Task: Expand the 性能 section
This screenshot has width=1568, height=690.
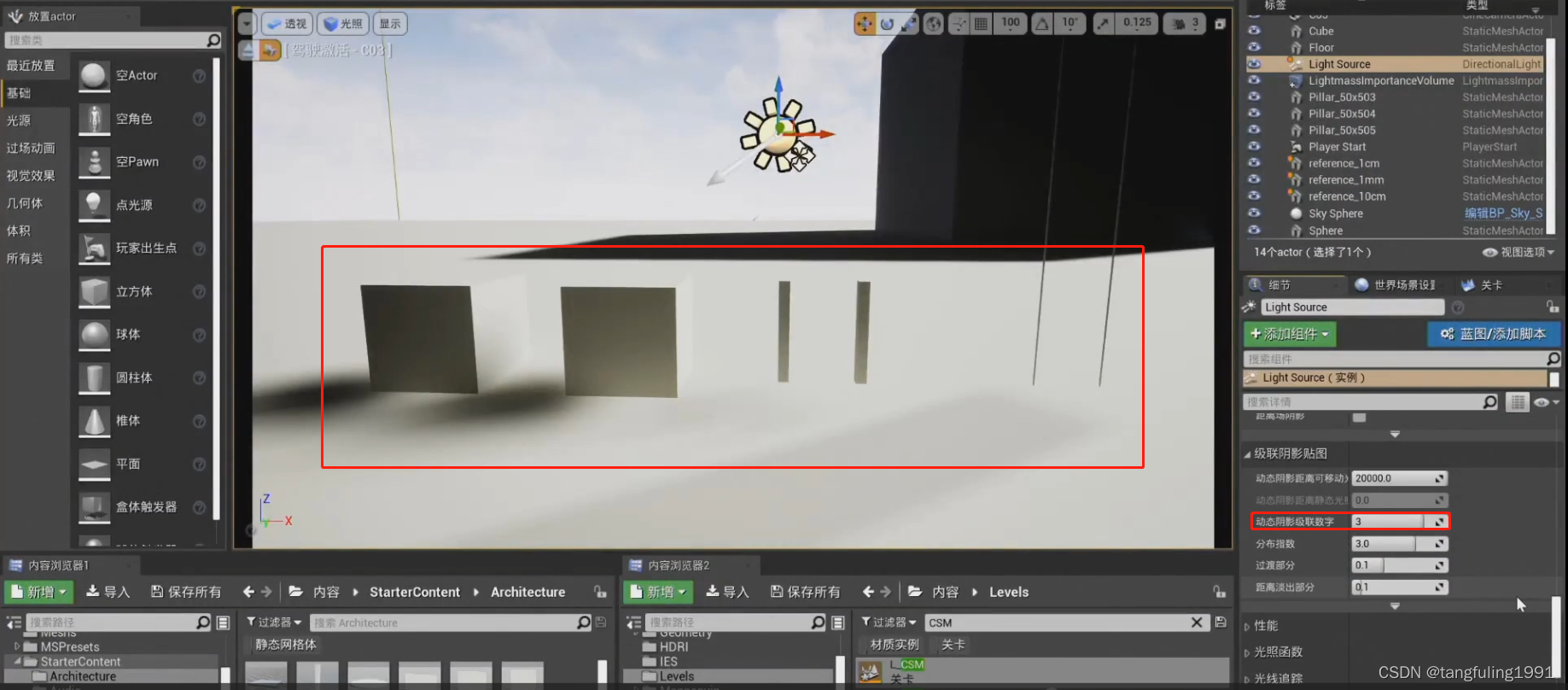Action: tap(1247, 626)
